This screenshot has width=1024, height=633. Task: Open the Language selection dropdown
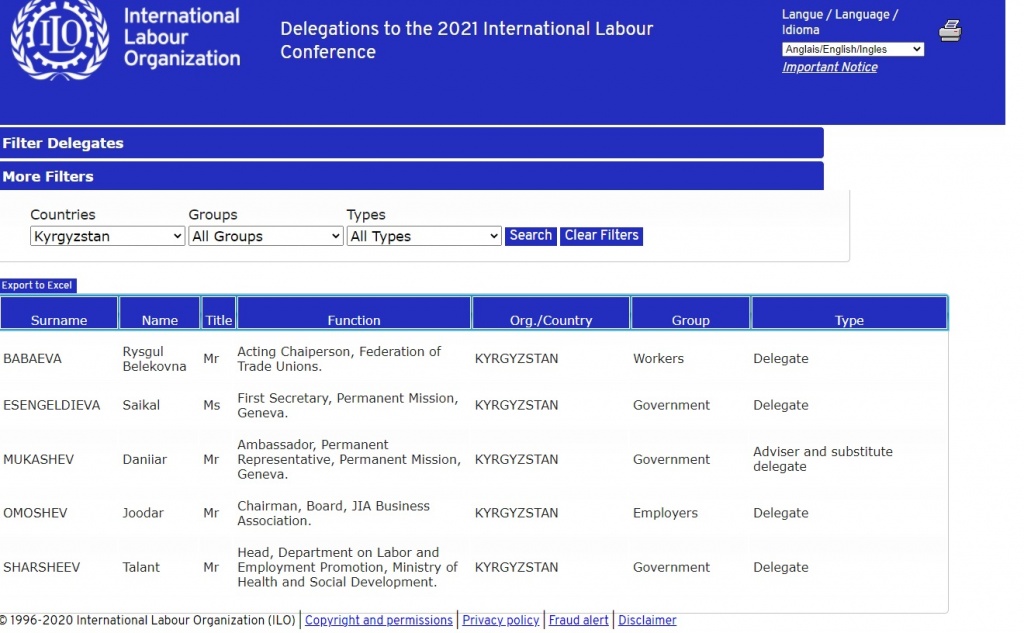pos(852,49)
